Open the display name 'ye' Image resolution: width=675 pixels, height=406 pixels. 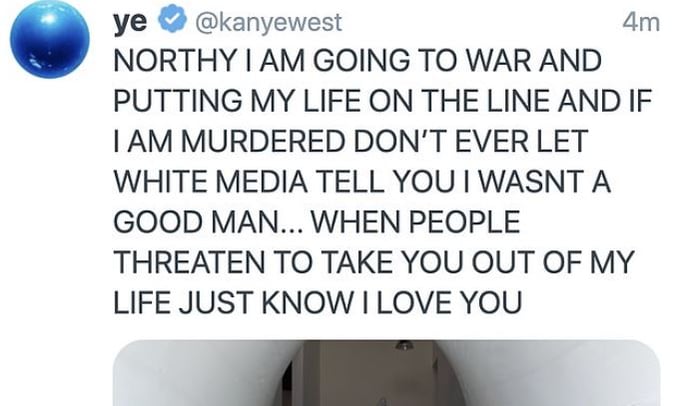pos(130,22)
